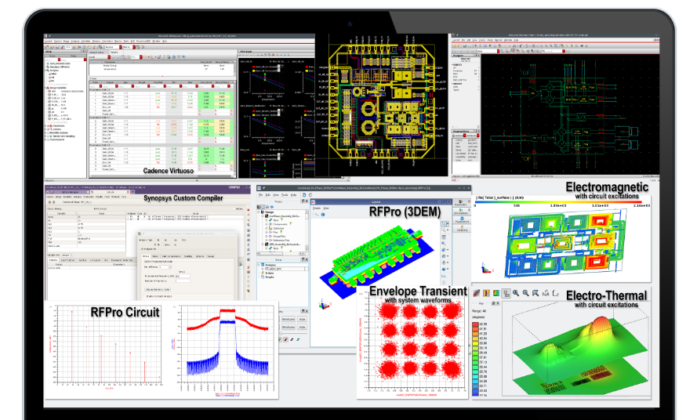Click zoom-out magnifier in Electro-Thermal toolbar
This screenshot has width=686, height=420.
click(x=525, y=293)
